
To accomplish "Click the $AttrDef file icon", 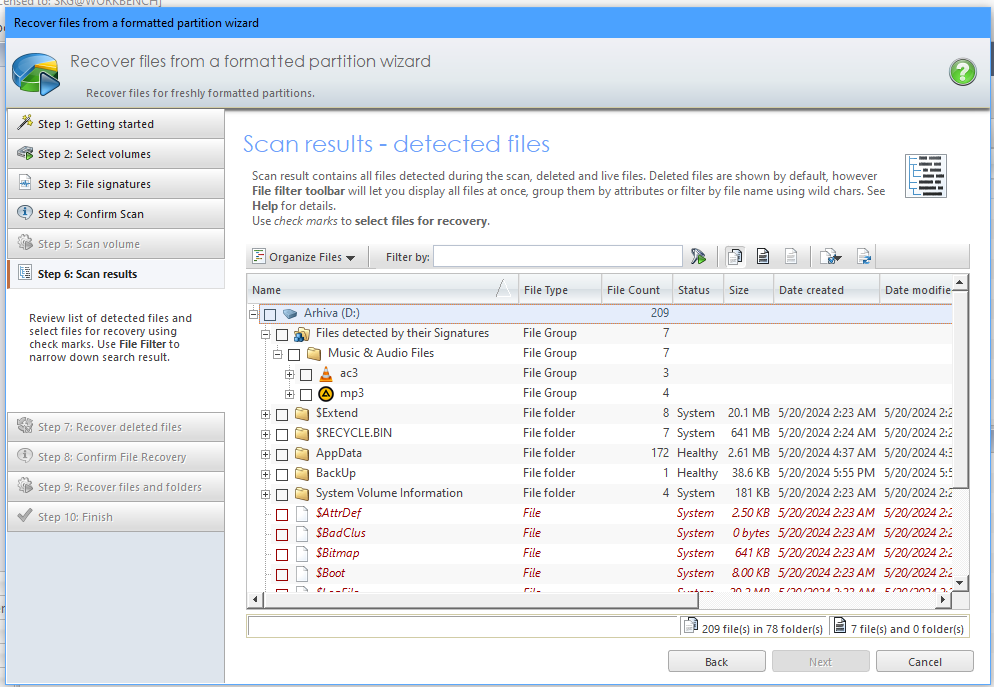I will (302, 513).
